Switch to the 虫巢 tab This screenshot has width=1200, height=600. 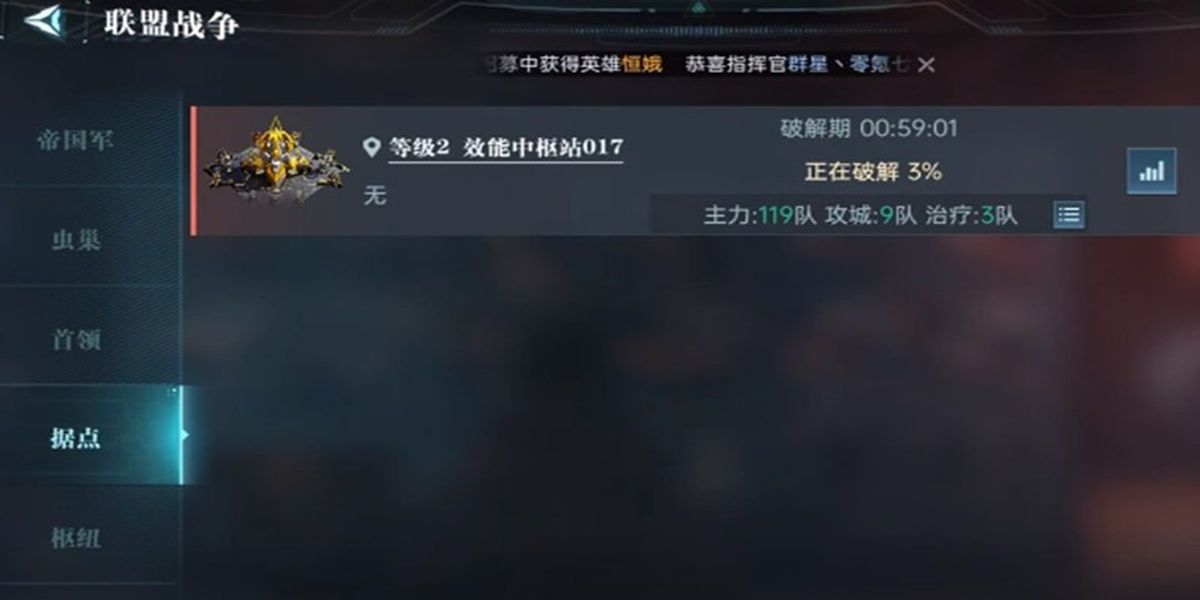[x=77, y=240]
